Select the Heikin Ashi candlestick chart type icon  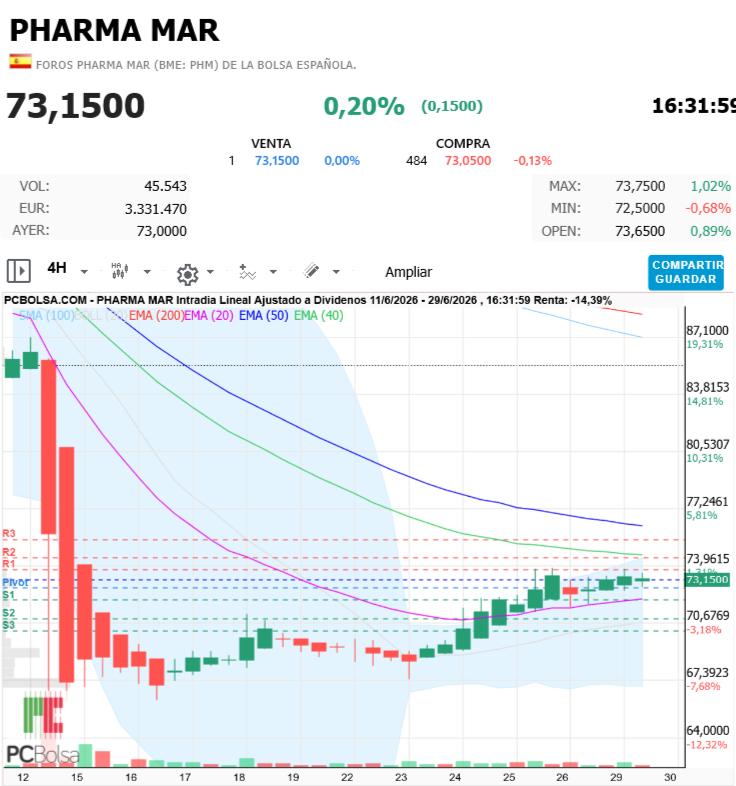tap(120, 271)
